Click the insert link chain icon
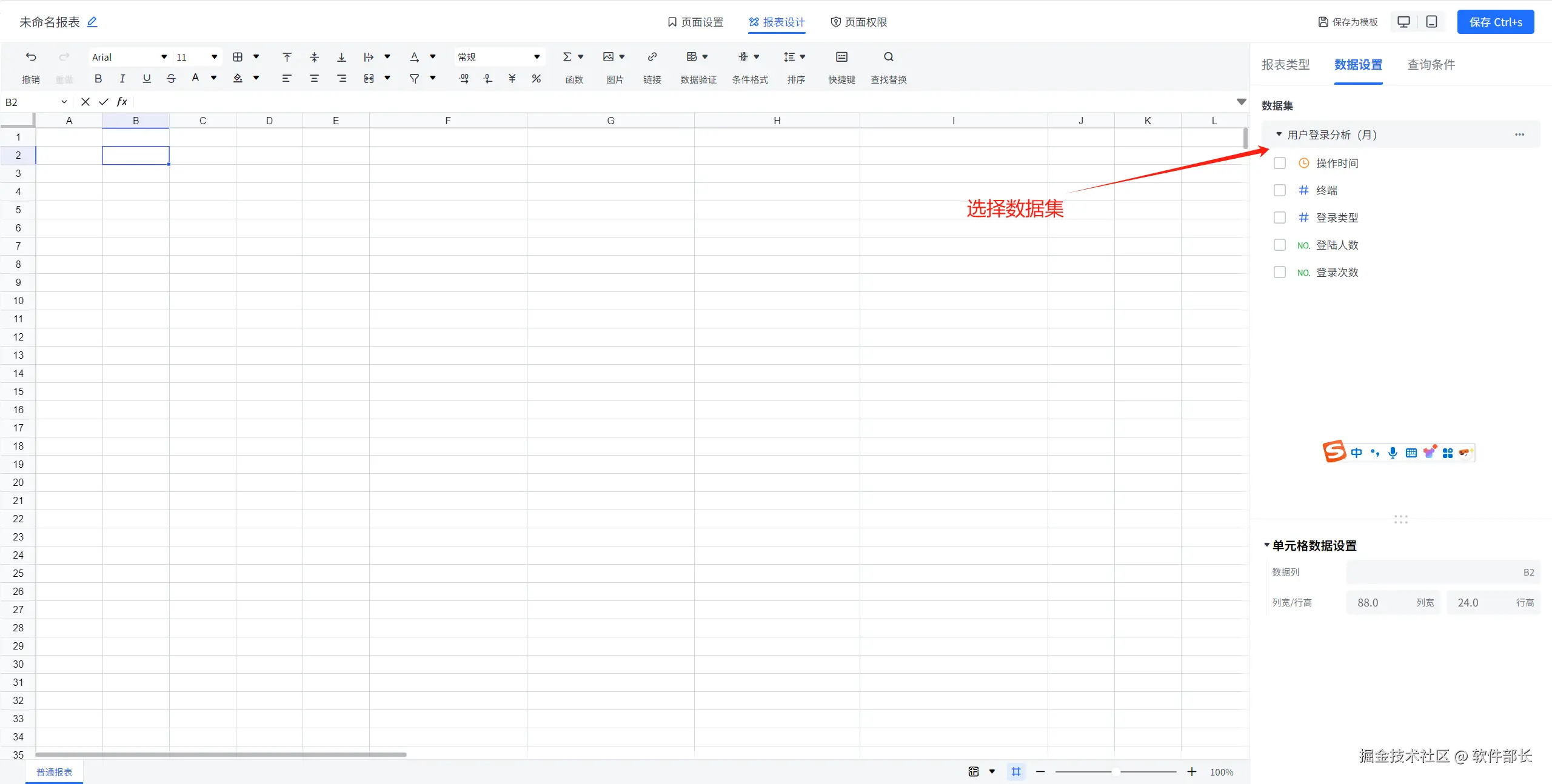Image resolution: width=1552 pixels, height=784 pixels. pyautogui.click(x=652, y=57)
